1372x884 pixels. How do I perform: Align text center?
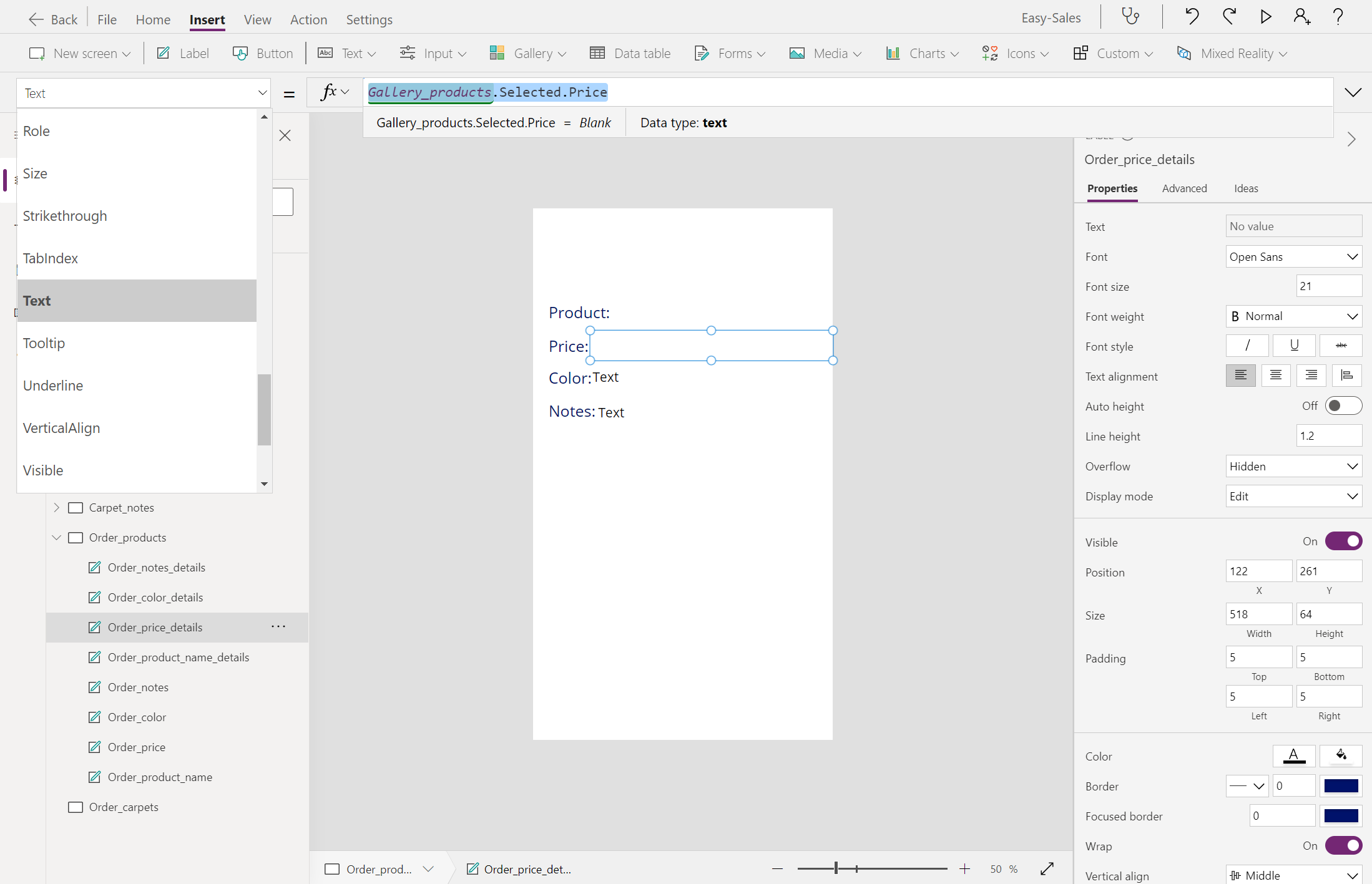(x=1276, y=376)
